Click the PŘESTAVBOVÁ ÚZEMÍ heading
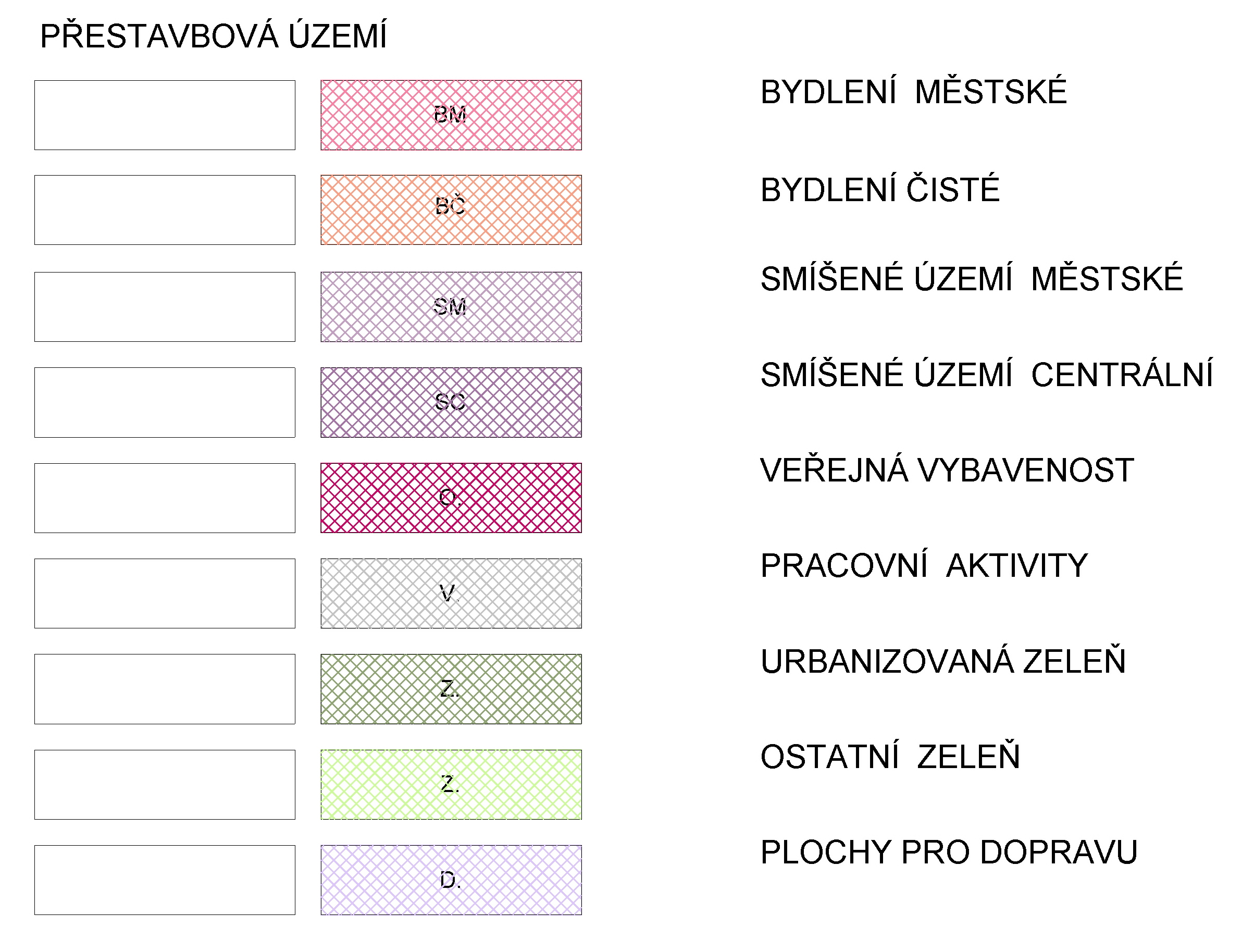Screen dimensions: 1242x952 pos(214,36)
